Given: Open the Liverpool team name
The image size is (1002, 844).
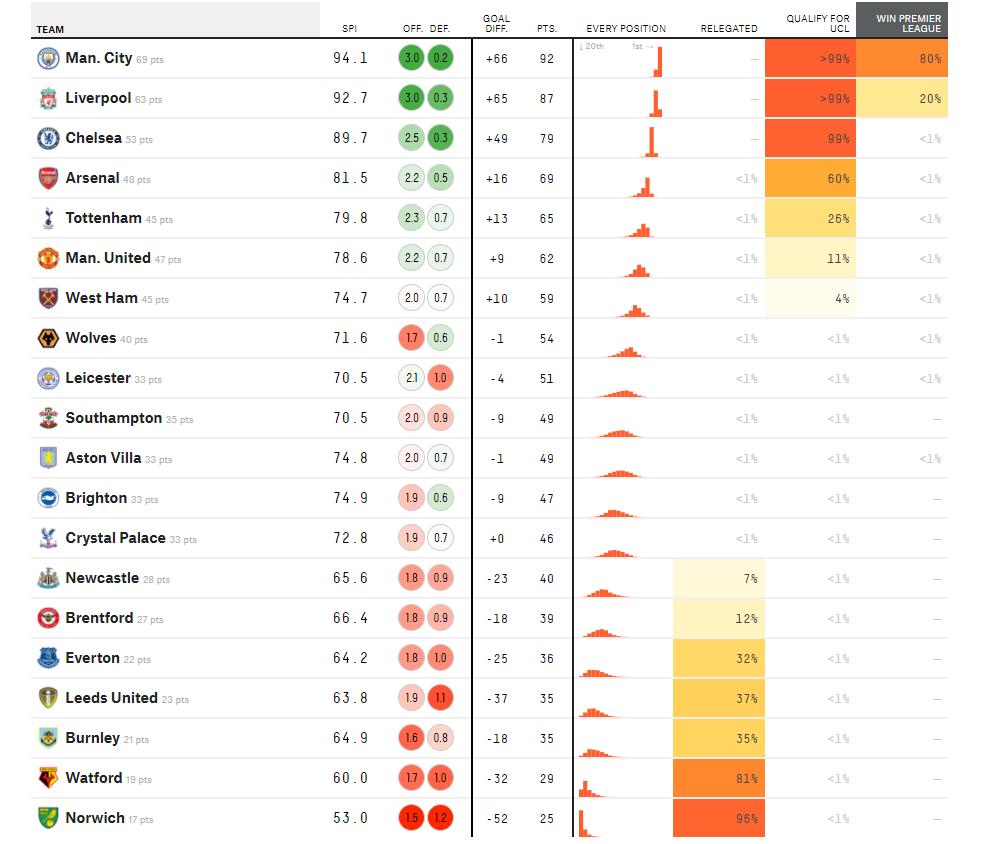Looking at the screenshot, I should [98, 98].
